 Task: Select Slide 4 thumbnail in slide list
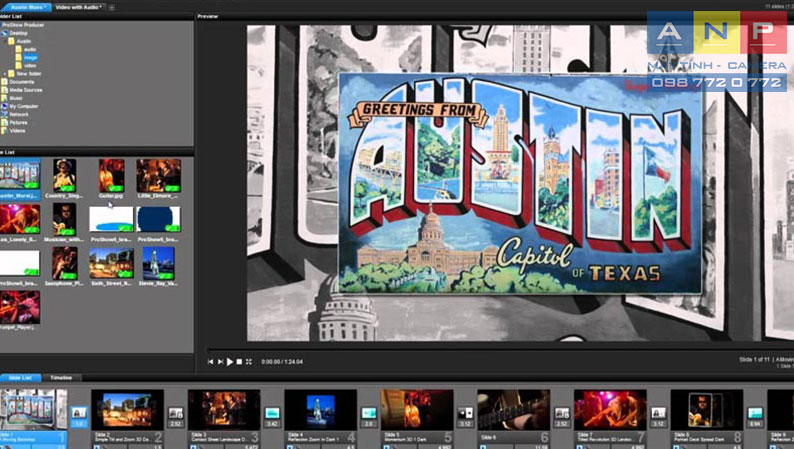(321, 410)
